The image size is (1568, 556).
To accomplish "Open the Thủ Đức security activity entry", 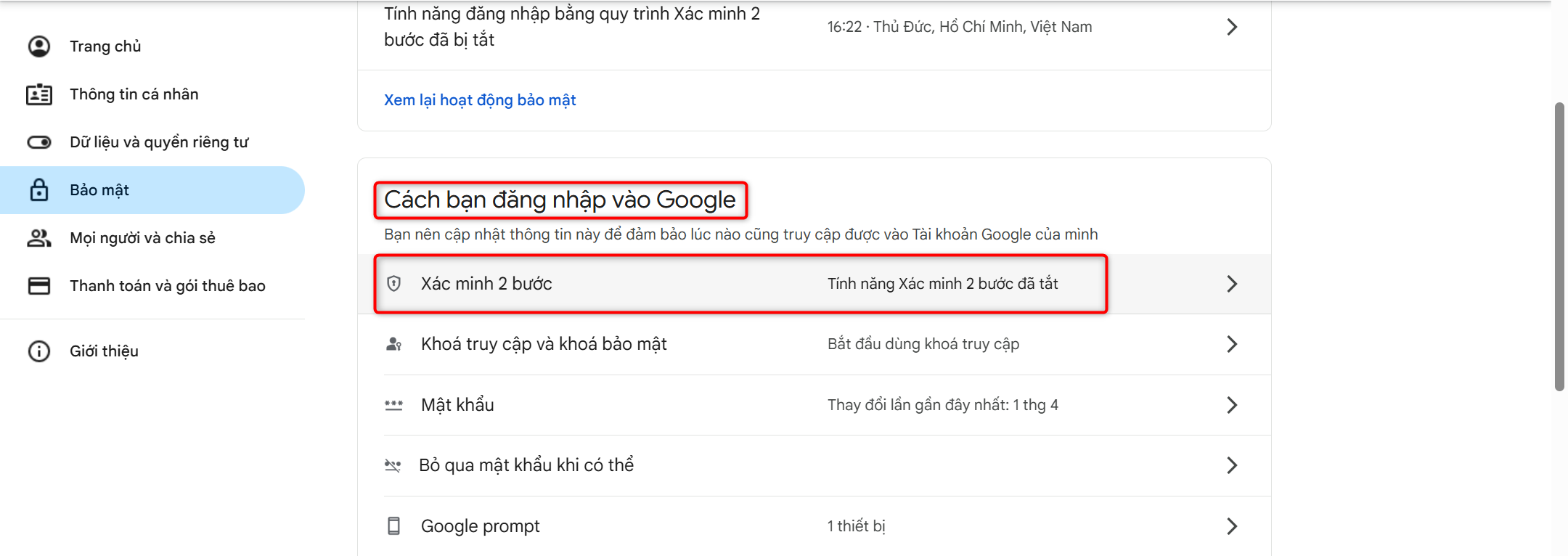I will 959,28.
